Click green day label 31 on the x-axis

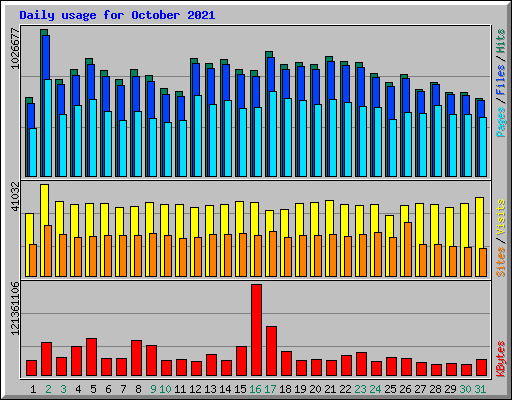[480, 389]
